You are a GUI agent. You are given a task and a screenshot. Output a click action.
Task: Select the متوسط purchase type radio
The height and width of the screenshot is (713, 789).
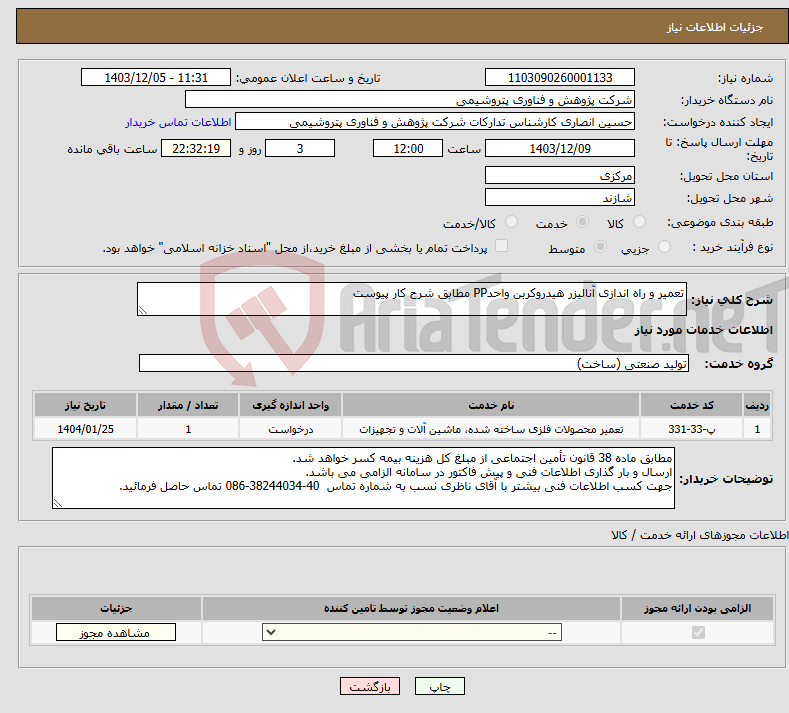(x=600, y=247)
